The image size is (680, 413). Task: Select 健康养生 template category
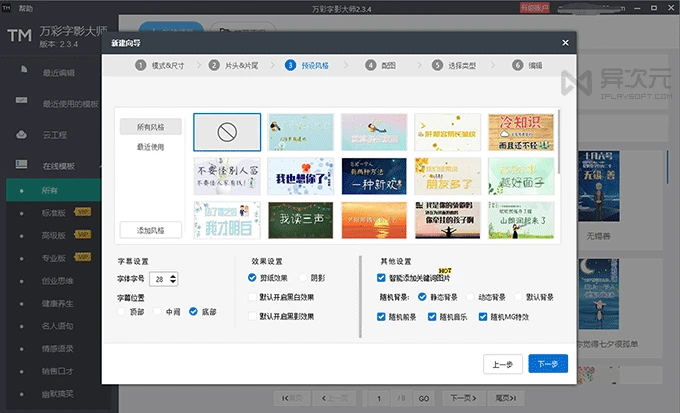coord(57,303)
